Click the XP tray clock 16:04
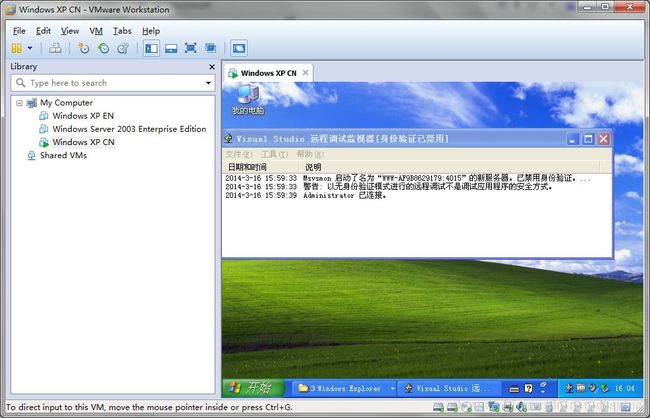Image resolution: width=650 pixels, height=418 pixels. pos(624,389)
